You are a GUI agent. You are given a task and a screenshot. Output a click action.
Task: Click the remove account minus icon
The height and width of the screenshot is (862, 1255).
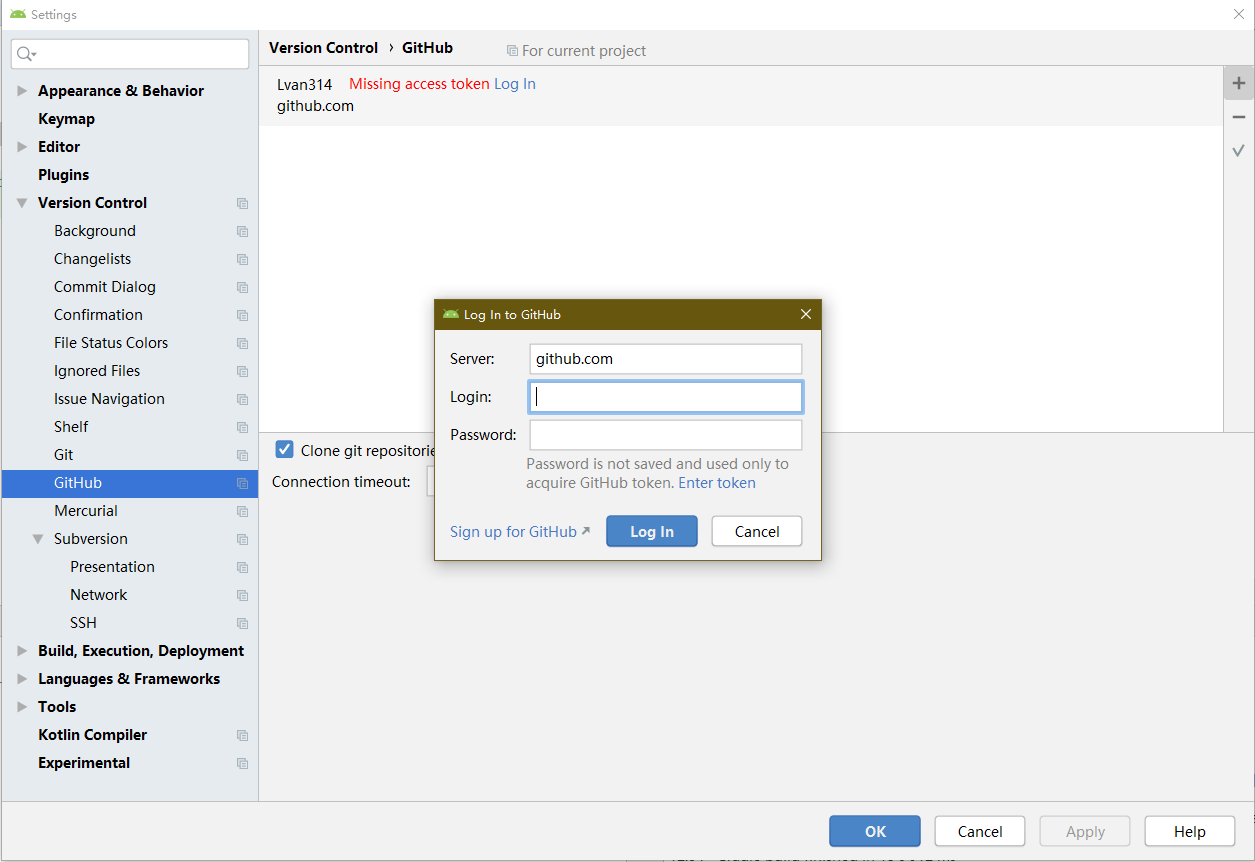coord(1238,117)
